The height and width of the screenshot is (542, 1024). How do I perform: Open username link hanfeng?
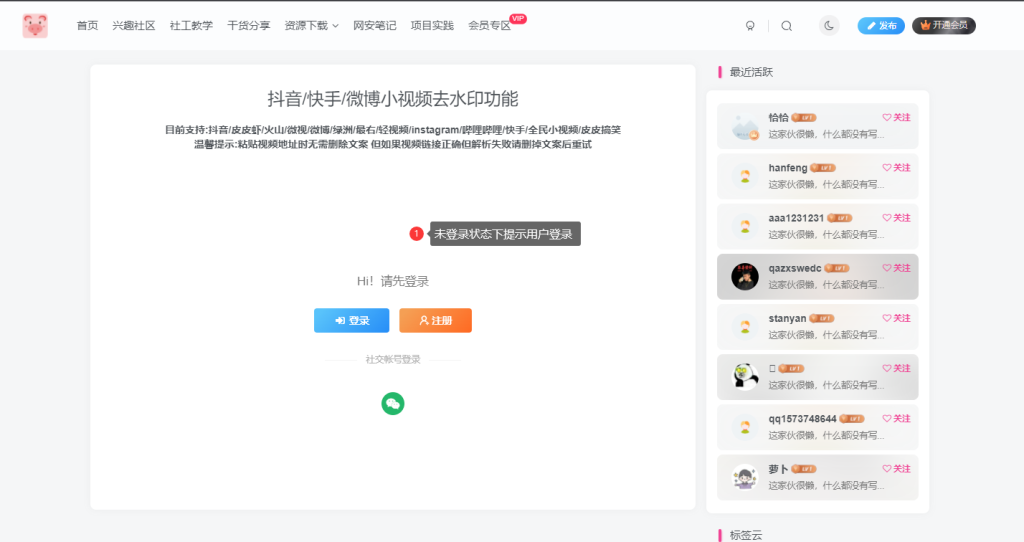788,168
